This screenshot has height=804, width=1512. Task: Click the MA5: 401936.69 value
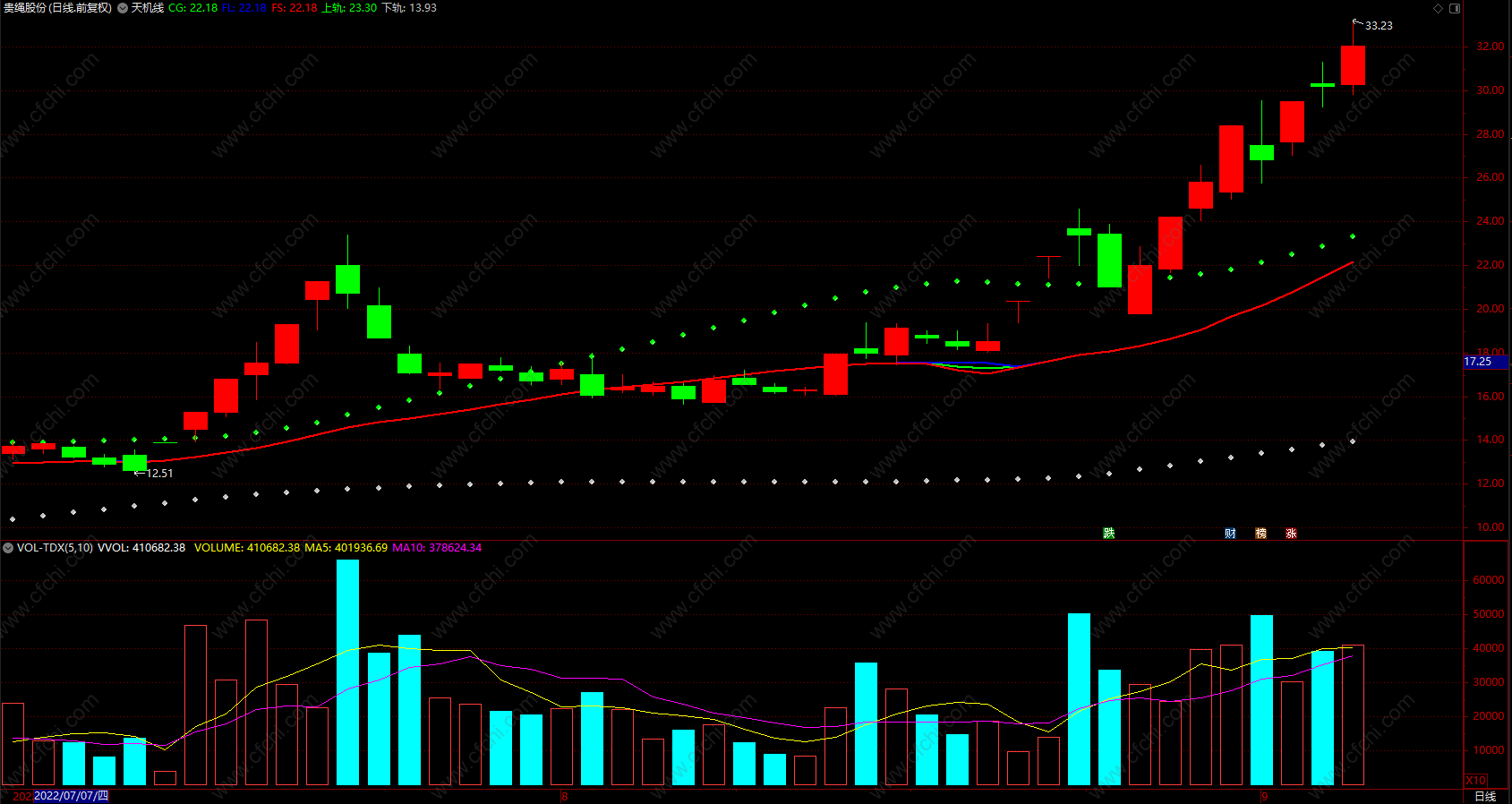point(346,548)
